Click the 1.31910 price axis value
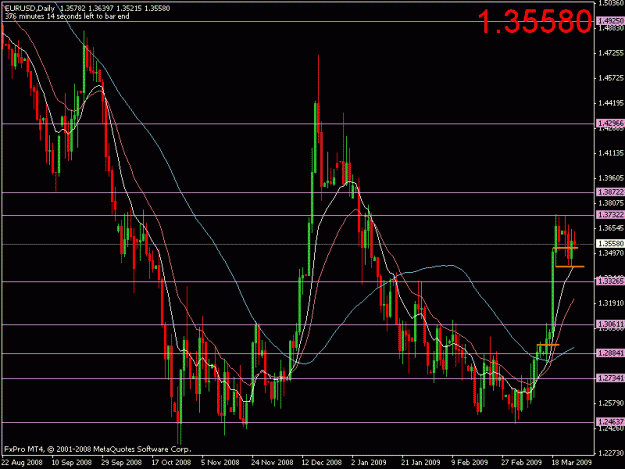Image resolution: width=625 pixels, height=469 pixels. 611,303
